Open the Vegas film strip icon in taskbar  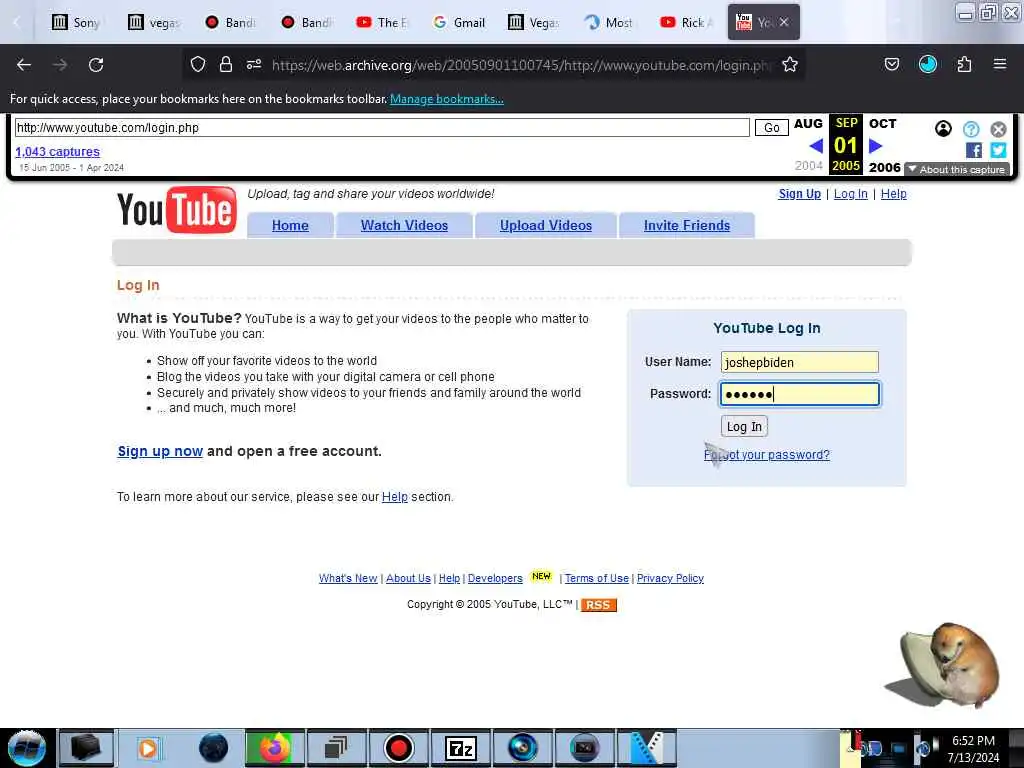pyautogui.click(x=647, y=748)
